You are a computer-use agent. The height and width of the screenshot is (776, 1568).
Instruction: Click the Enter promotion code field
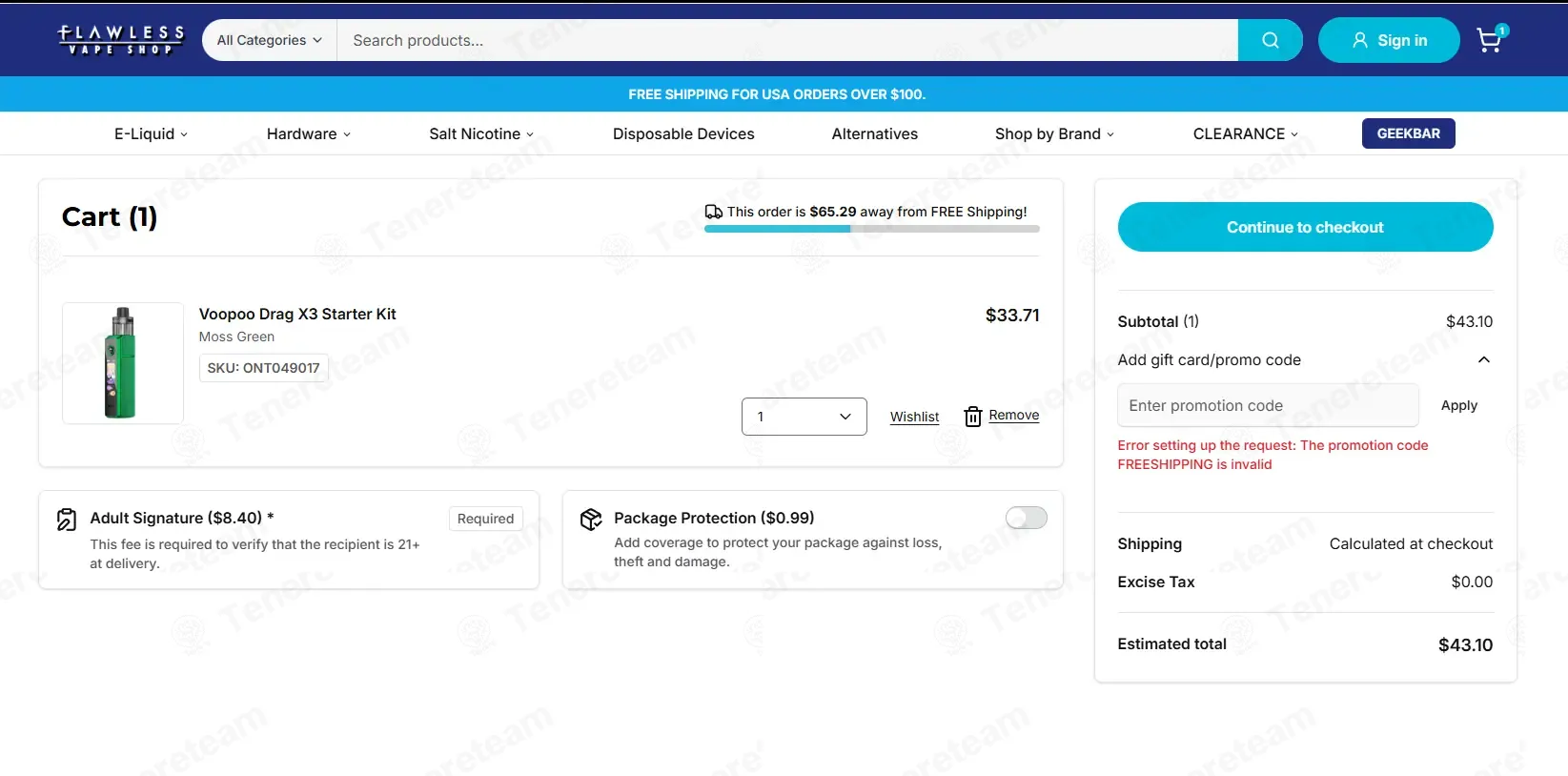(1268, 405)
